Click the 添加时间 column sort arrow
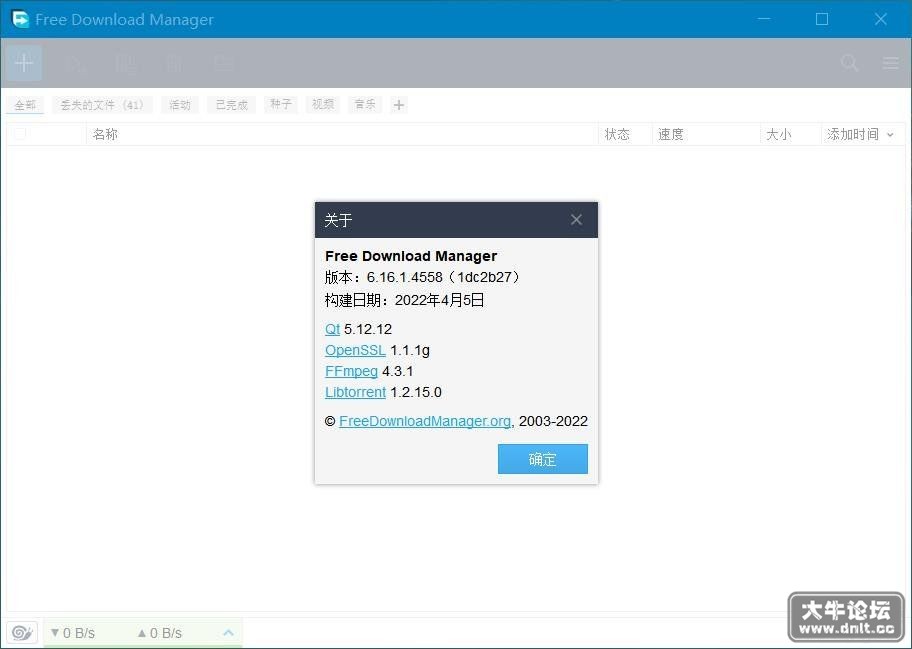 [x=890, y=135]
